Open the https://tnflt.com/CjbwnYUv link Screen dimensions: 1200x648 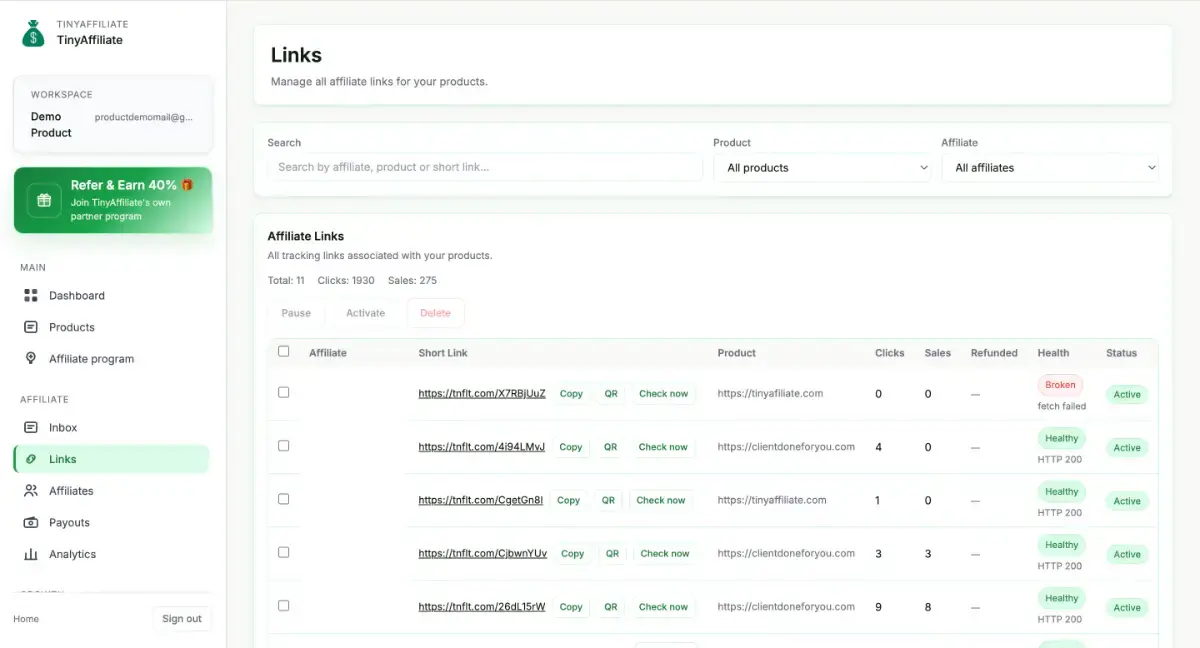pyautogui.click(x=483, y=553)
